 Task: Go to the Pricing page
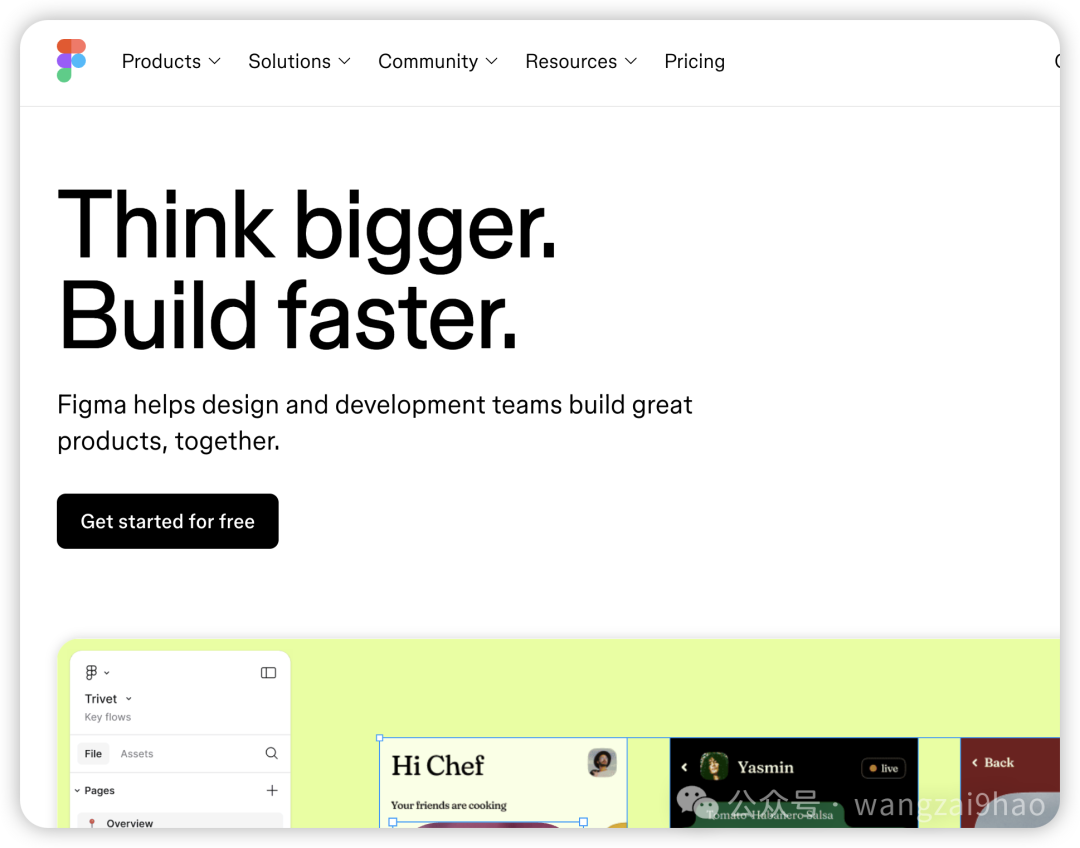(694, 61)
